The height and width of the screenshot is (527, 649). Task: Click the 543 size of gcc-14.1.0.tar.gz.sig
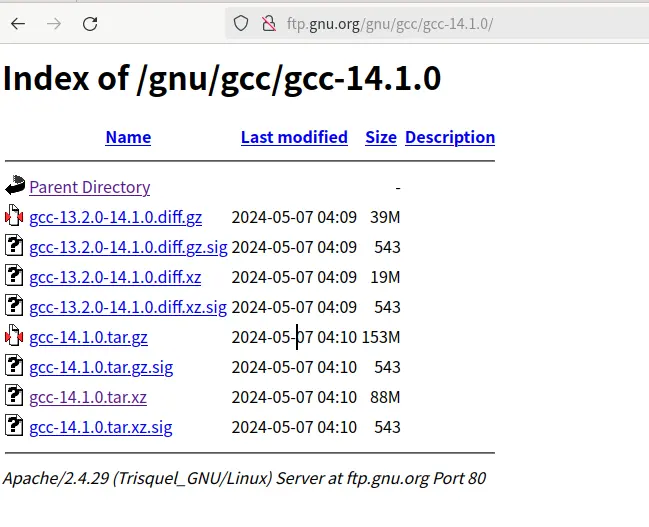387,367
